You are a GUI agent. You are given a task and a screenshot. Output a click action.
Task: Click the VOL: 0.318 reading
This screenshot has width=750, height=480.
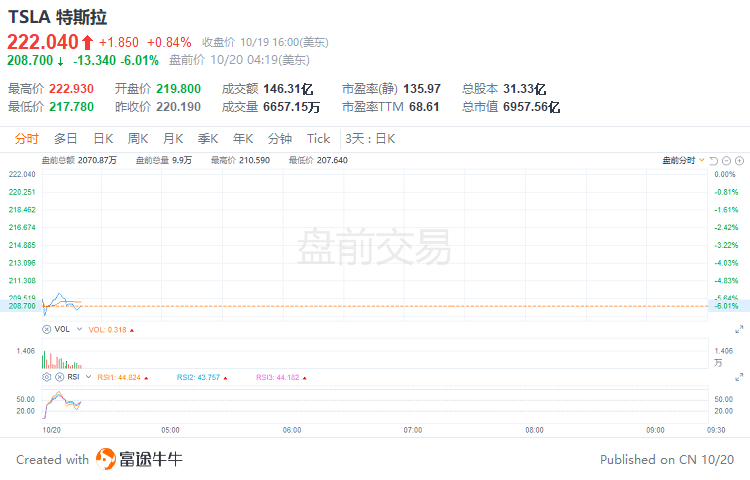click(x=108, y=330)
